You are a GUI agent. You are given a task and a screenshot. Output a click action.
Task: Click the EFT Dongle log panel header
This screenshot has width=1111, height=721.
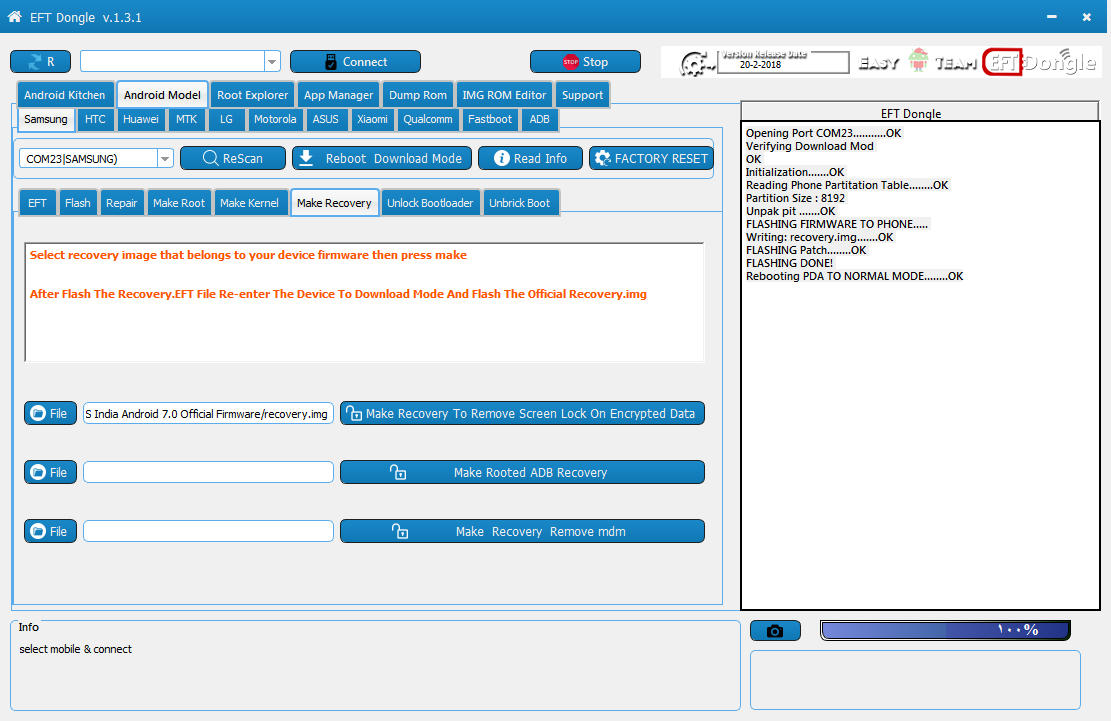tap(920, 112)
